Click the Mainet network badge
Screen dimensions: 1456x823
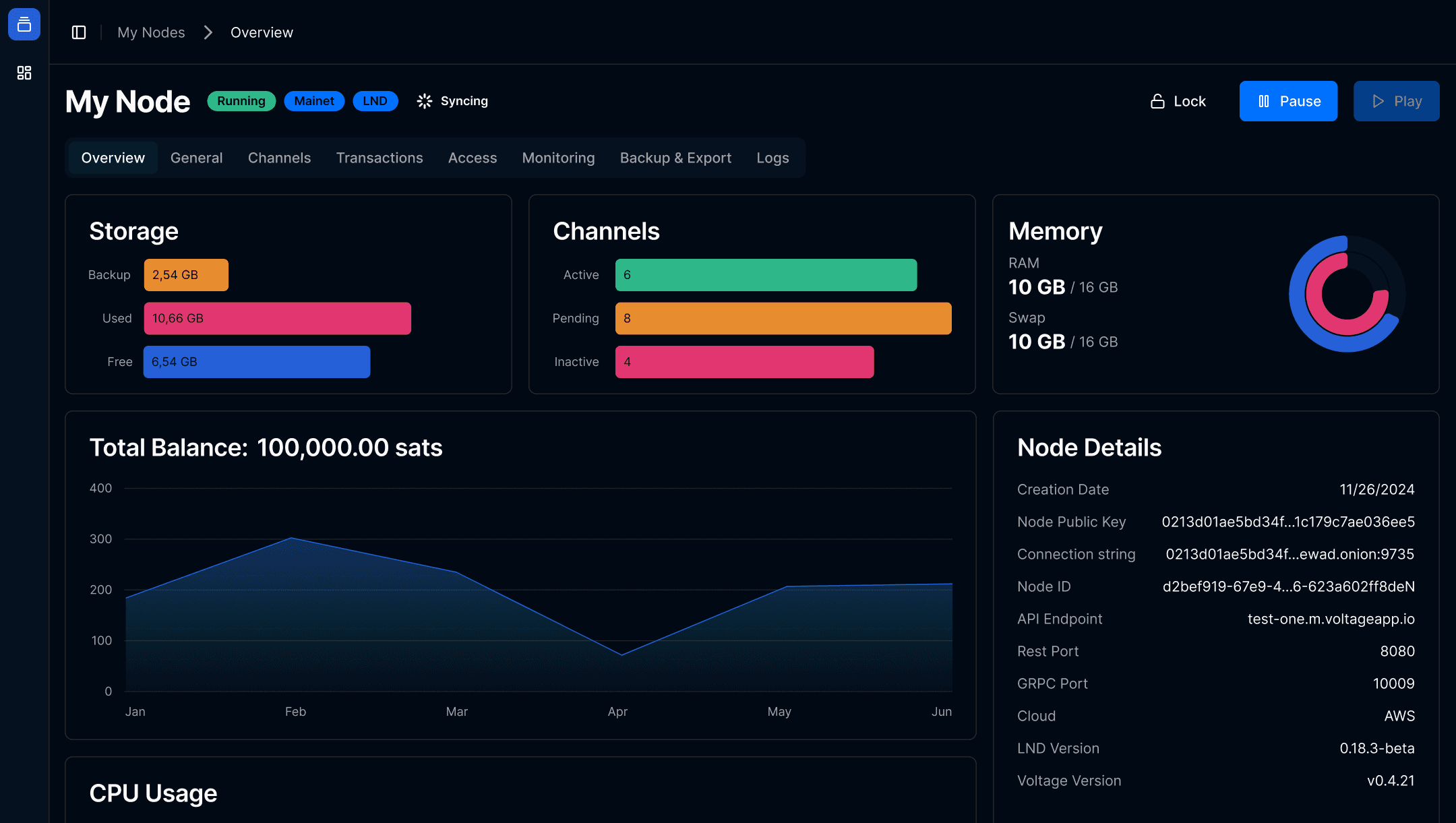(314, 101)
